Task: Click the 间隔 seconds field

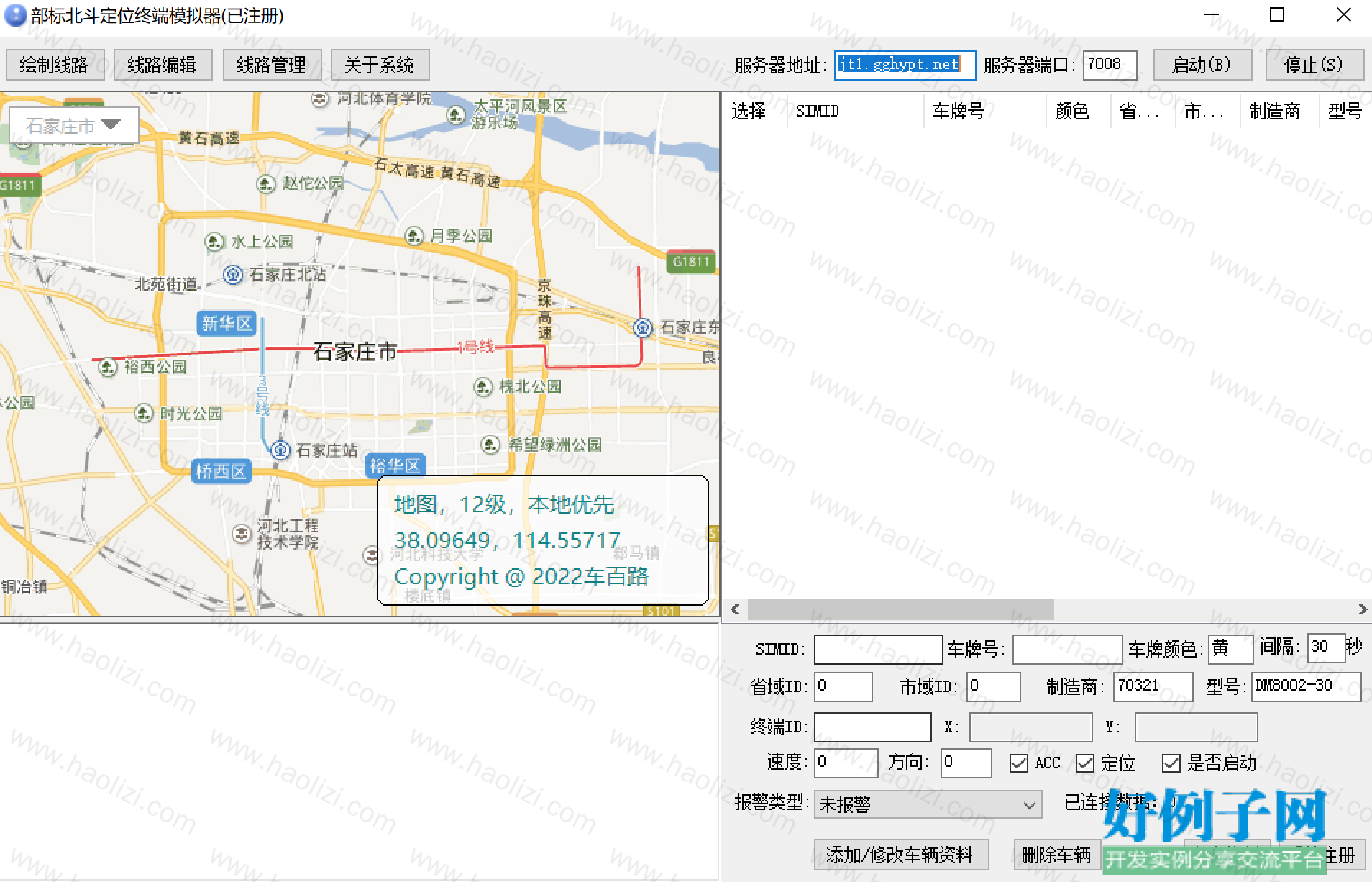Action: point(1326,647)
